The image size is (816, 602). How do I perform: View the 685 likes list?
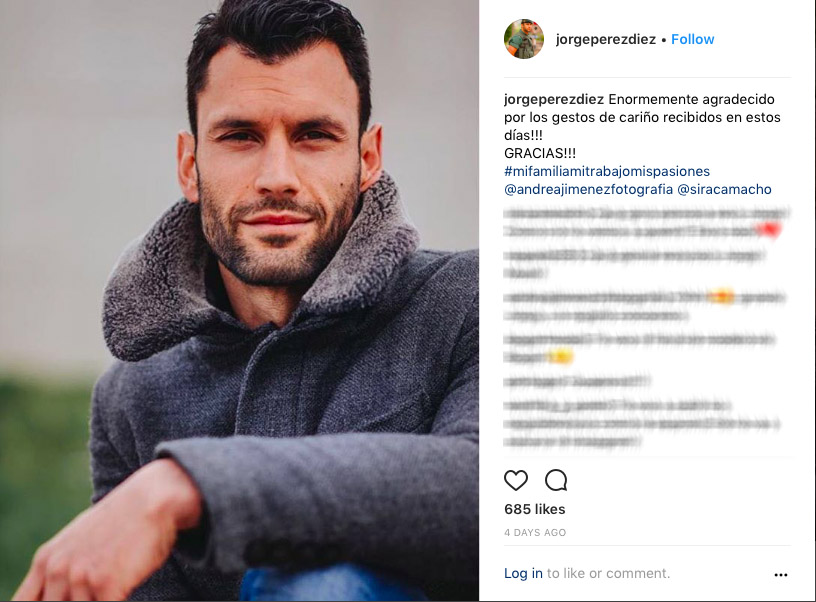click(x=534, y=509)
